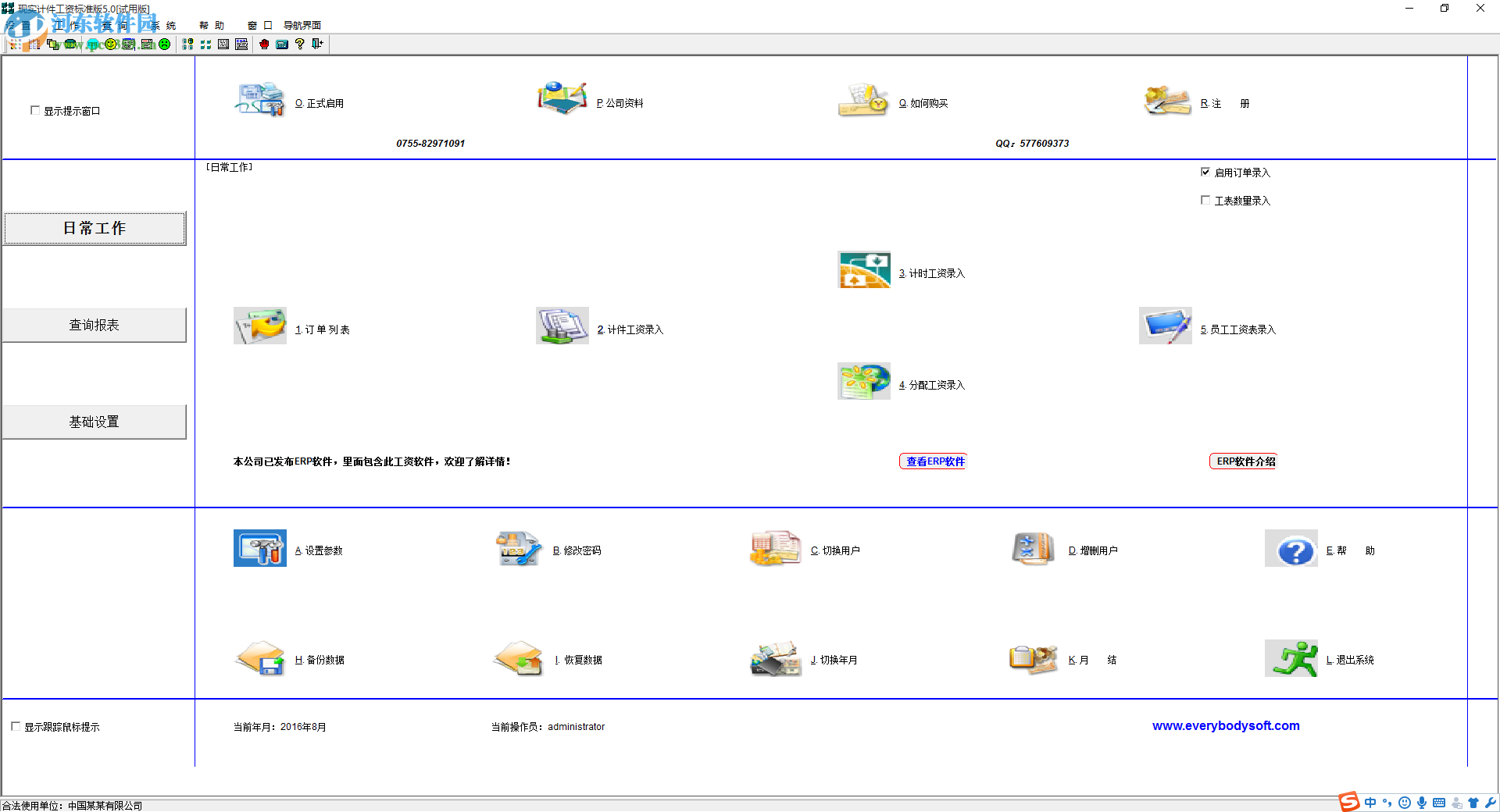This screenshot has height=812, width=1500.
Task: Toggle Sogou 中 Chinese input mode
Action: click(1370, 803)
